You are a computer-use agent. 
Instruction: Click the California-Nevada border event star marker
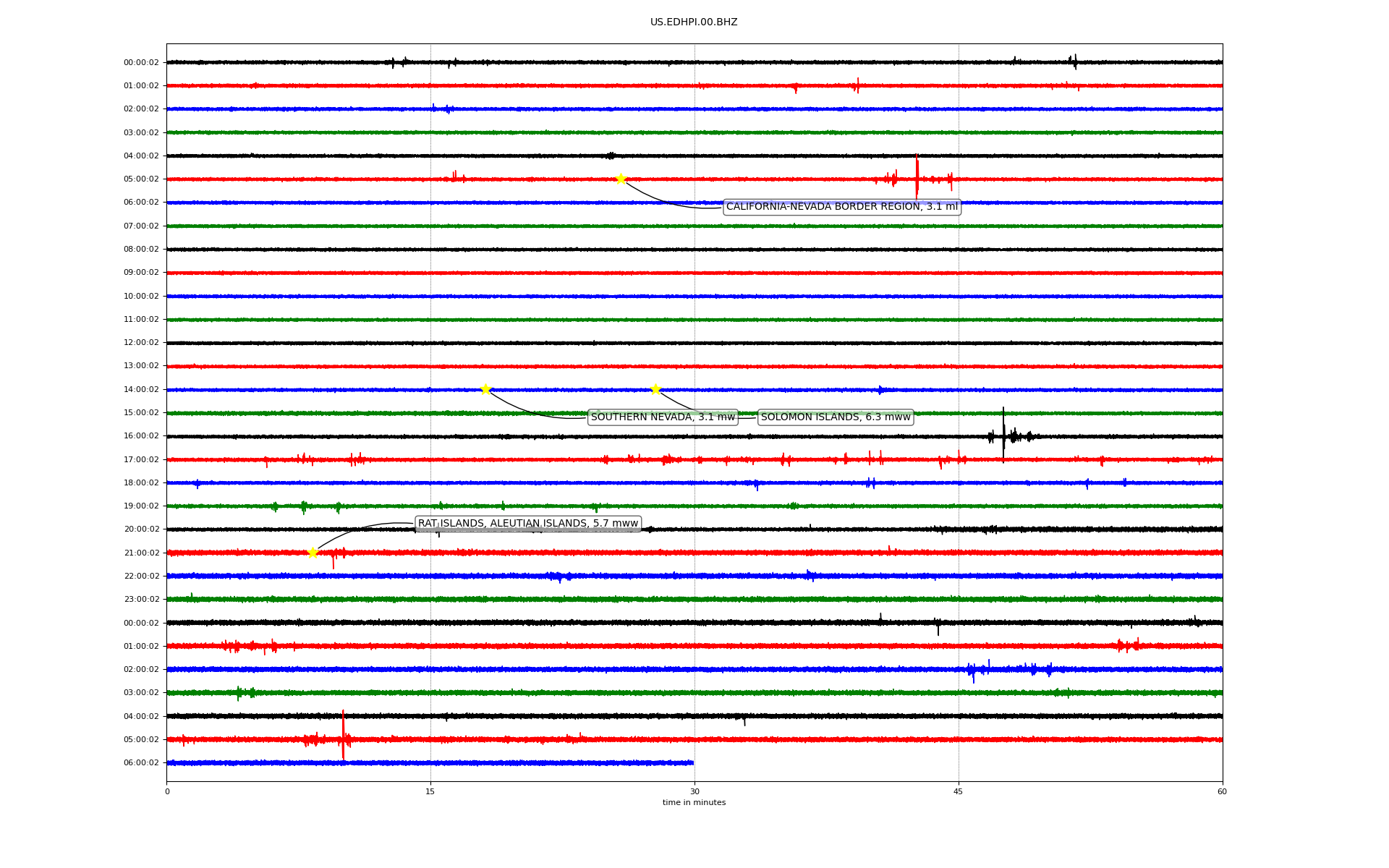pos(621,179)
